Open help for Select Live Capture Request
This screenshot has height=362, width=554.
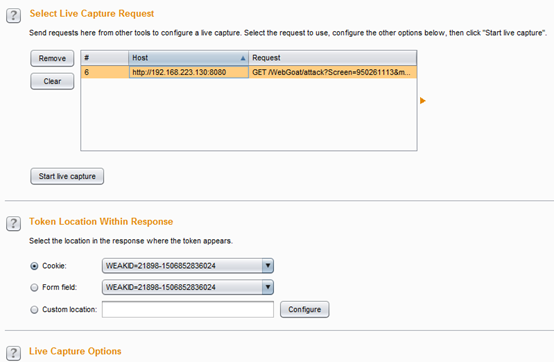[13, 16]
